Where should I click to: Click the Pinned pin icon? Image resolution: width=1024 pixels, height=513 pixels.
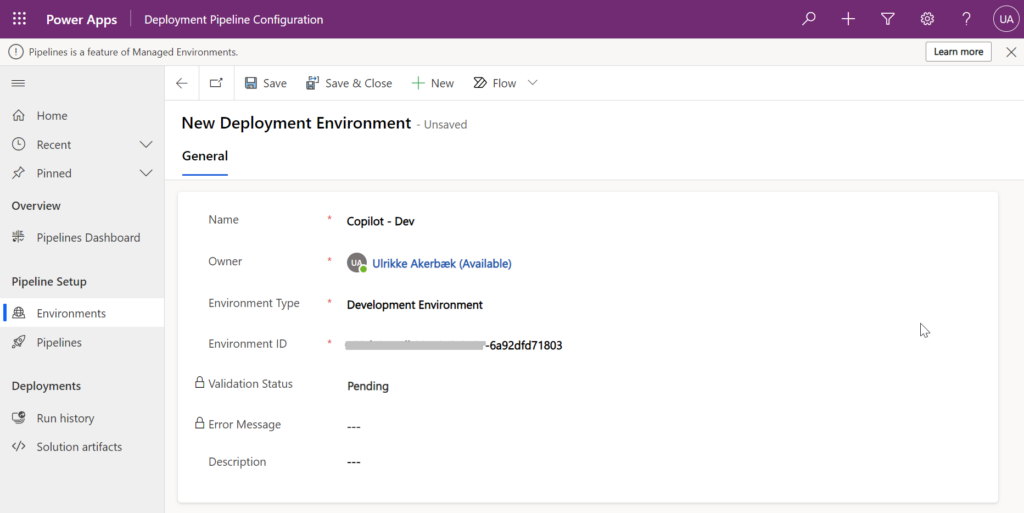pyautogui.click(x=18, y=173)
